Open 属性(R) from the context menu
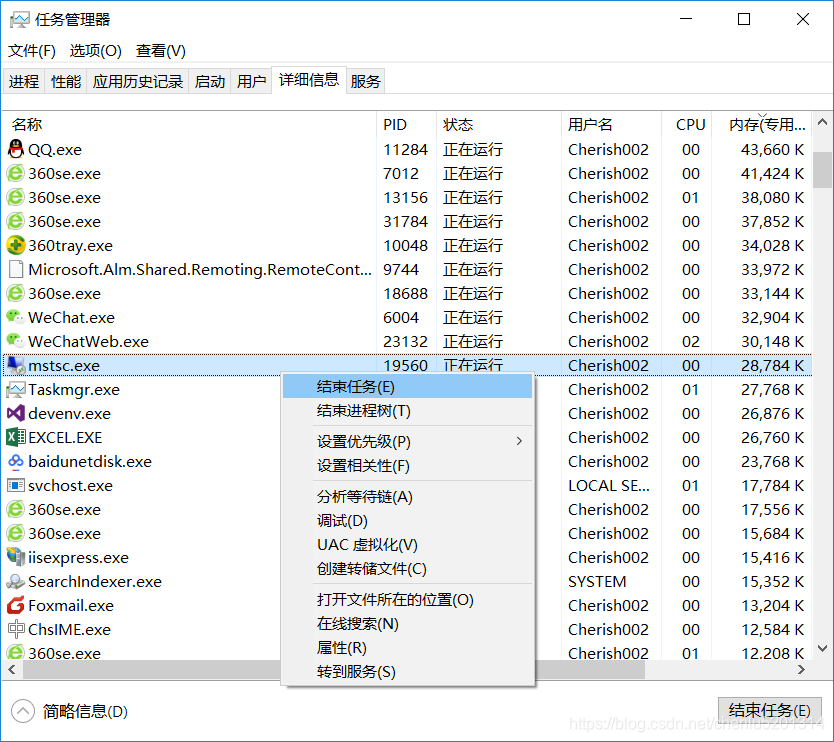Viewport: 834px width, 742px height. point(407,647)
